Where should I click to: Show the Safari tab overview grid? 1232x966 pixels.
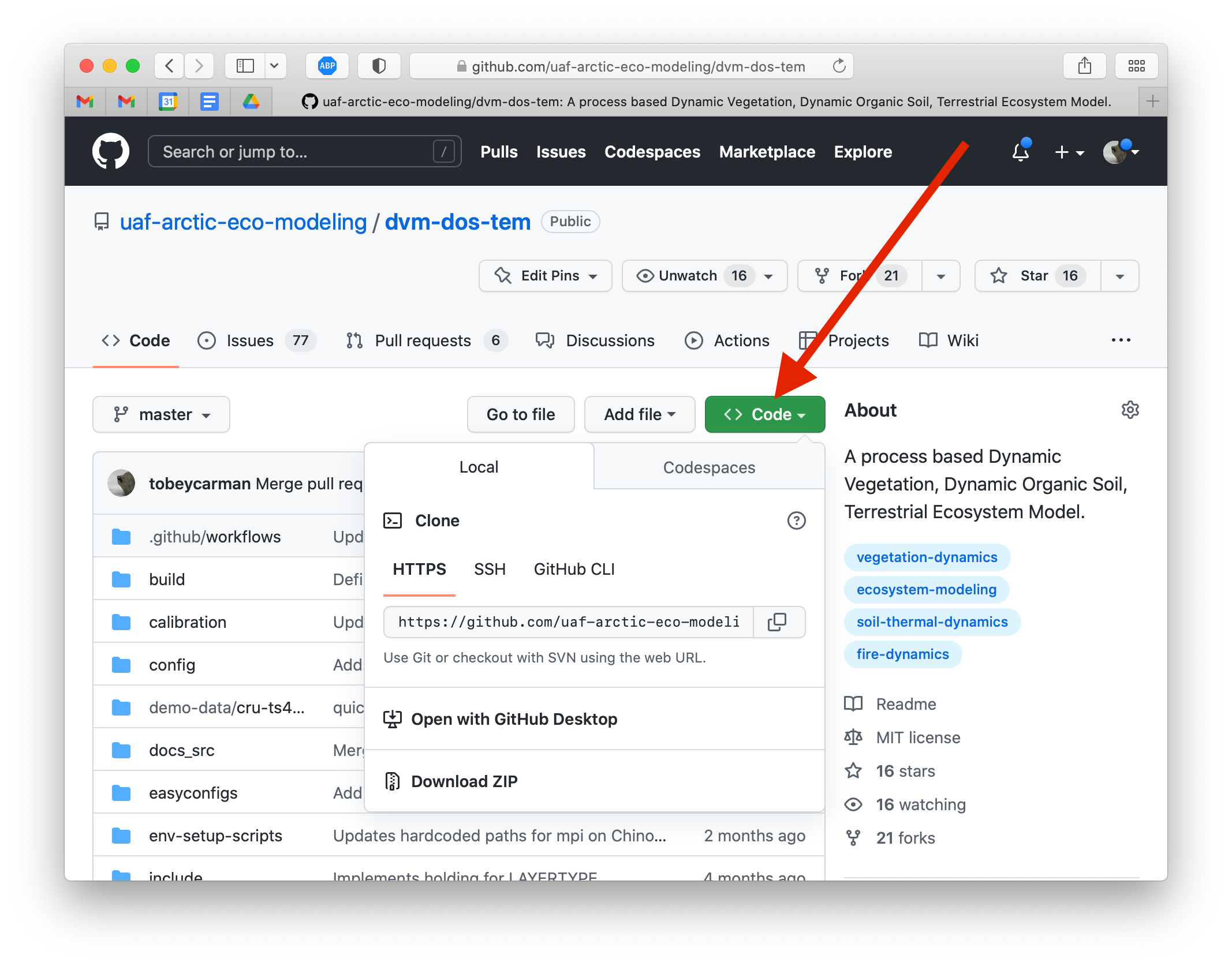click(1136, 66)
